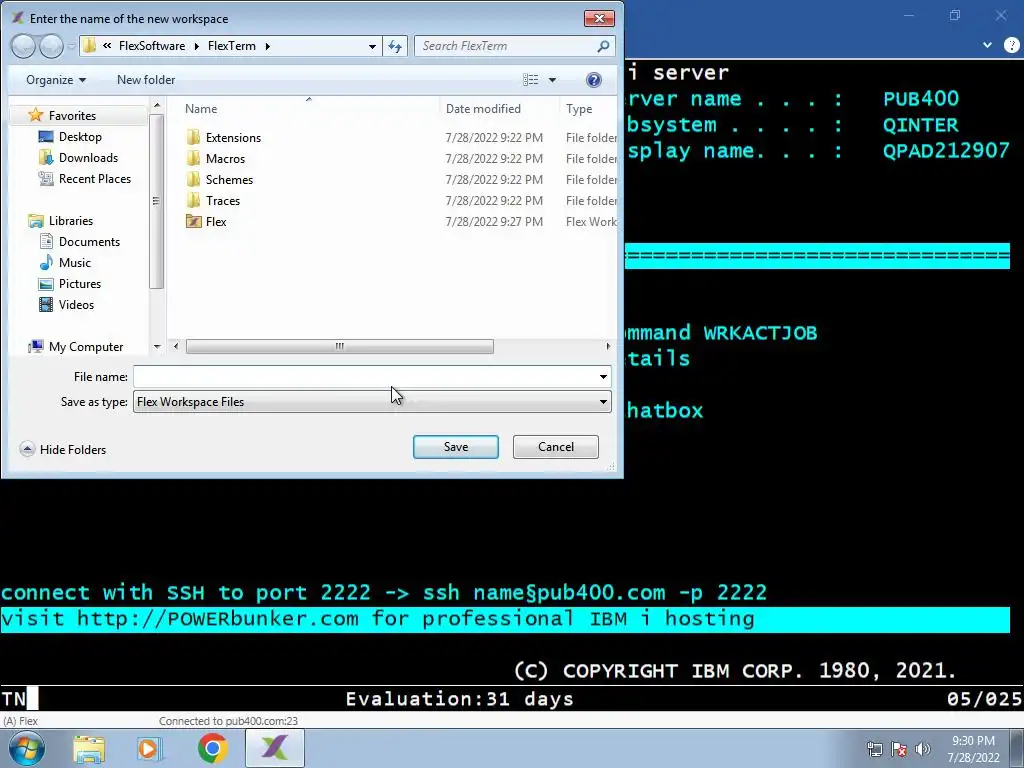Expand the FlexSoftware breadcrumb arrow
The image size is (1024, 768).
pos(197,46)
